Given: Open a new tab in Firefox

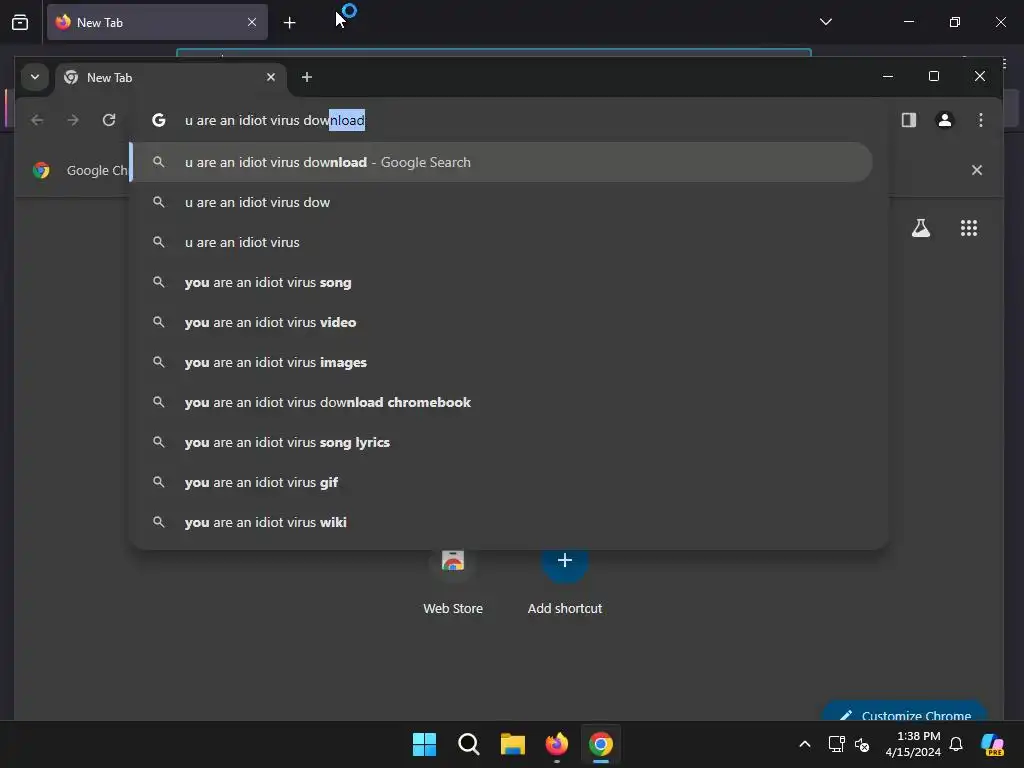Looking at the screenshot, I should click(x=289, y=23).
